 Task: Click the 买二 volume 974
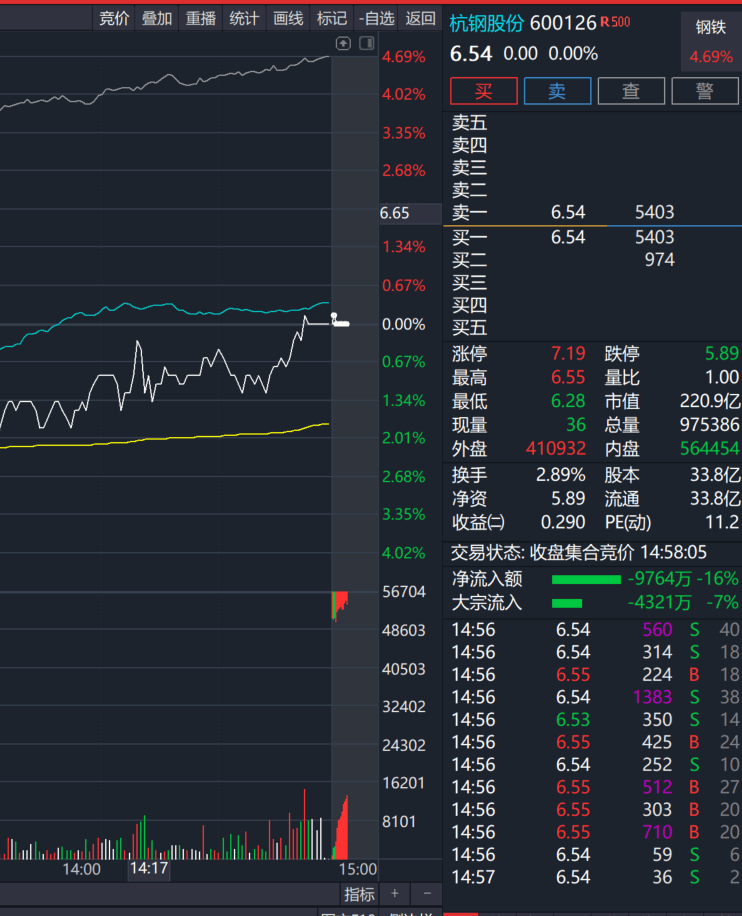[x=660, y=259]
